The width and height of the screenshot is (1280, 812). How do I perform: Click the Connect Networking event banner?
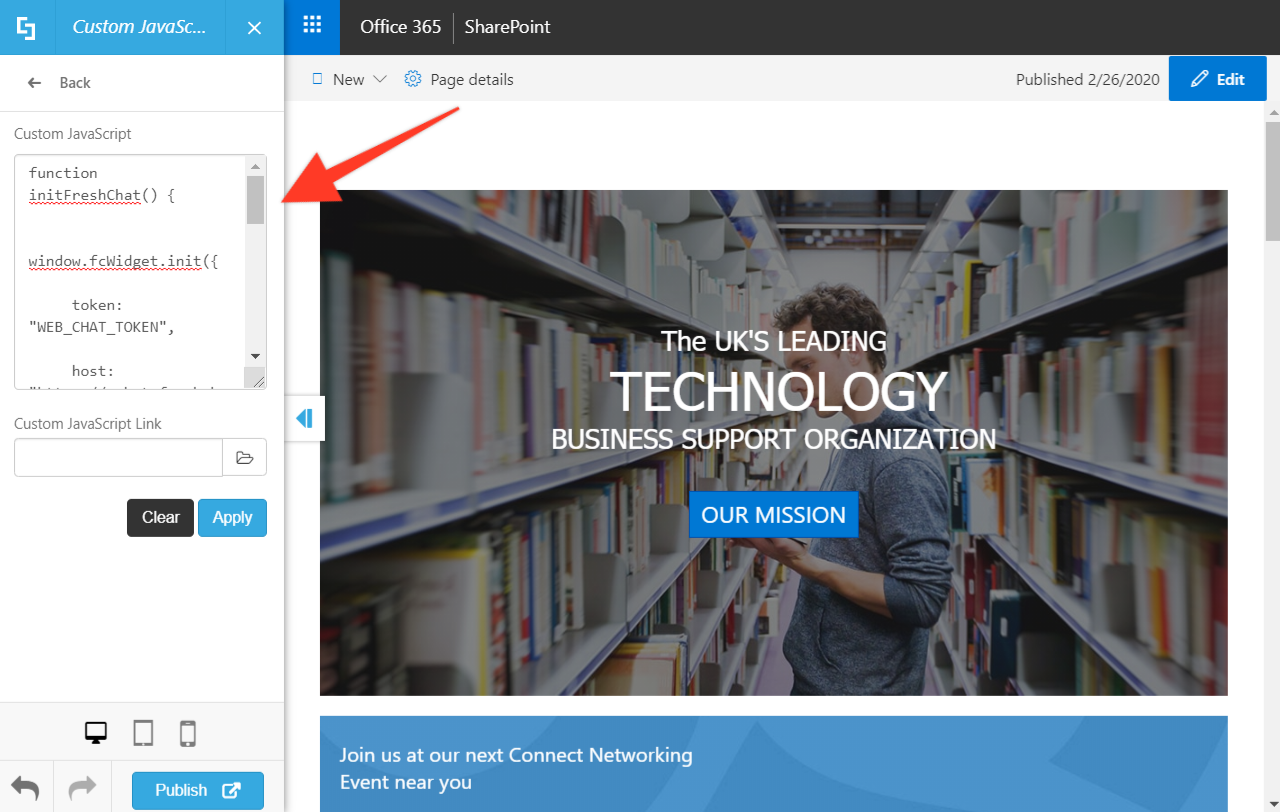[773, 764]
